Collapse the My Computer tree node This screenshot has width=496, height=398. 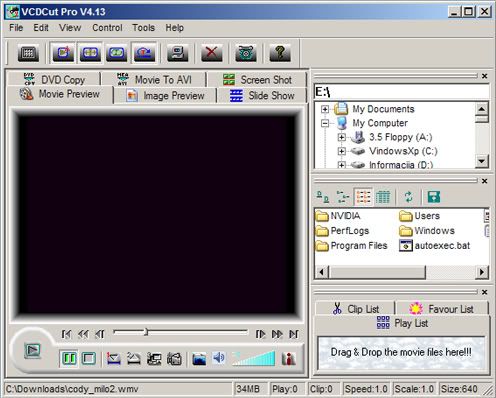pyautogui.click(x=325, y=123)
